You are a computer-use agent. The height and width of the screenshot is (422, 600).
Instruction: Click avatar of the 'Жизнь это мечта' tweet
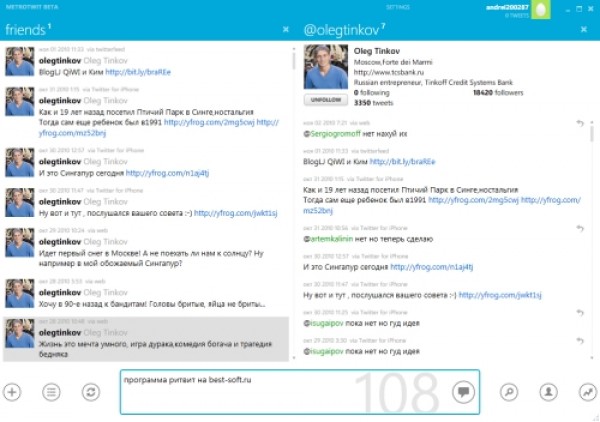point(20,333)
